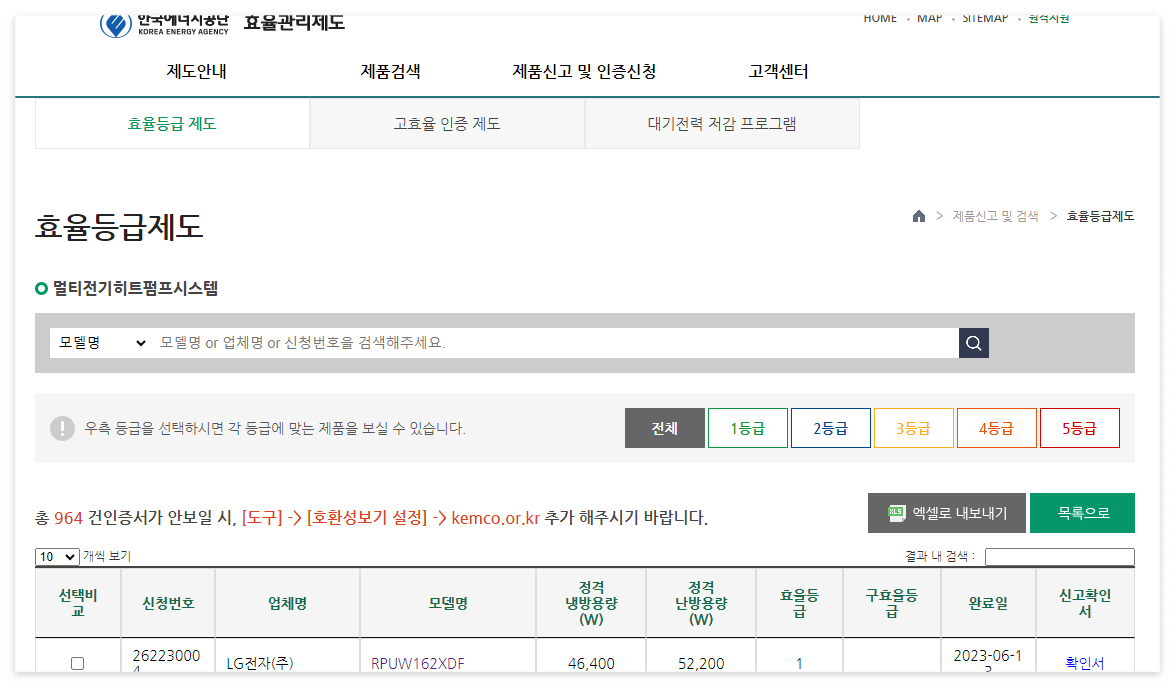Viewport: 1175px width, 687px height.
Task: Click the exclamation info icon in the notice bar
Action: [62, 427]
